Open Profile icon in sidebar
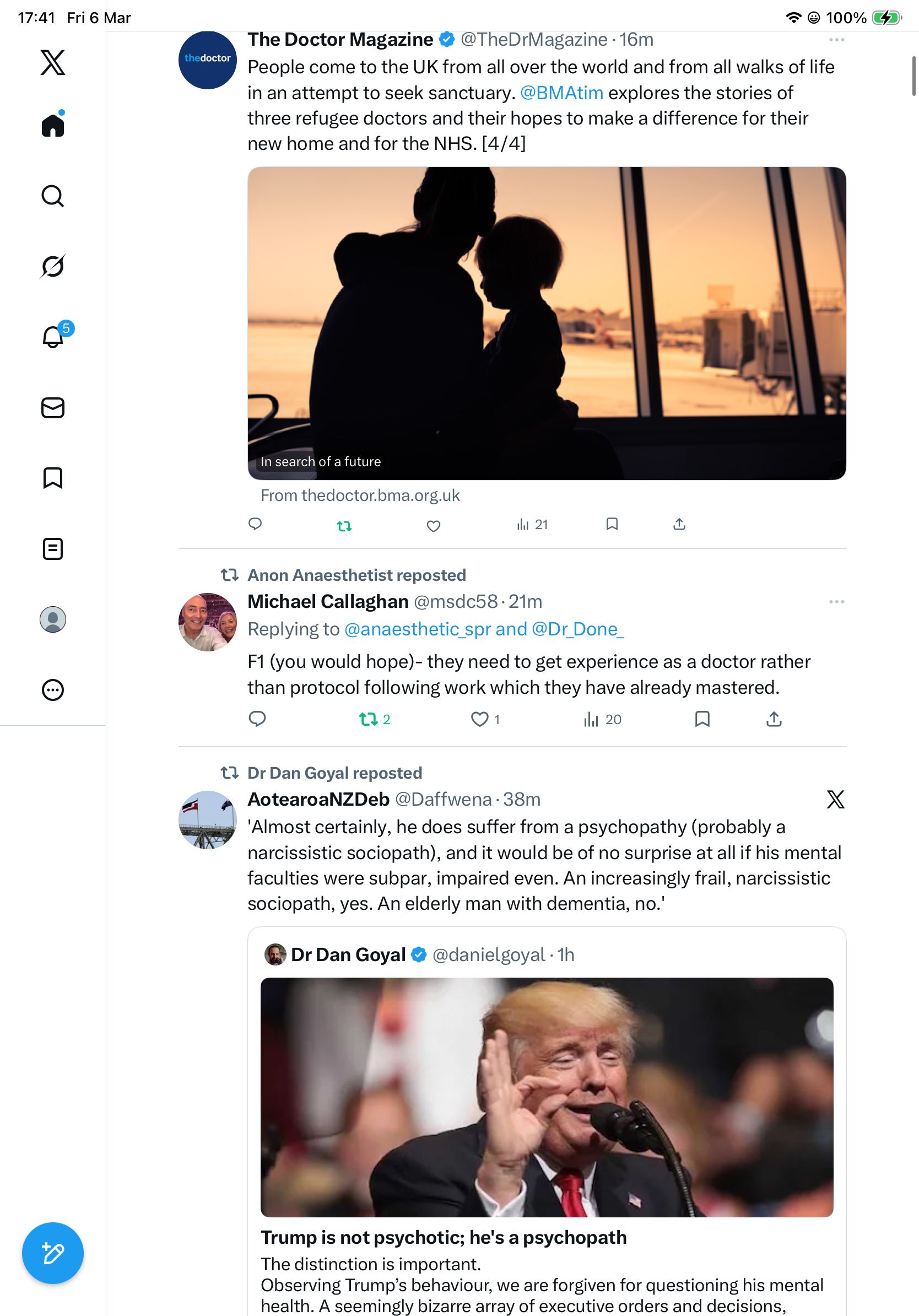919x1316 pixels. pos(53,619)
